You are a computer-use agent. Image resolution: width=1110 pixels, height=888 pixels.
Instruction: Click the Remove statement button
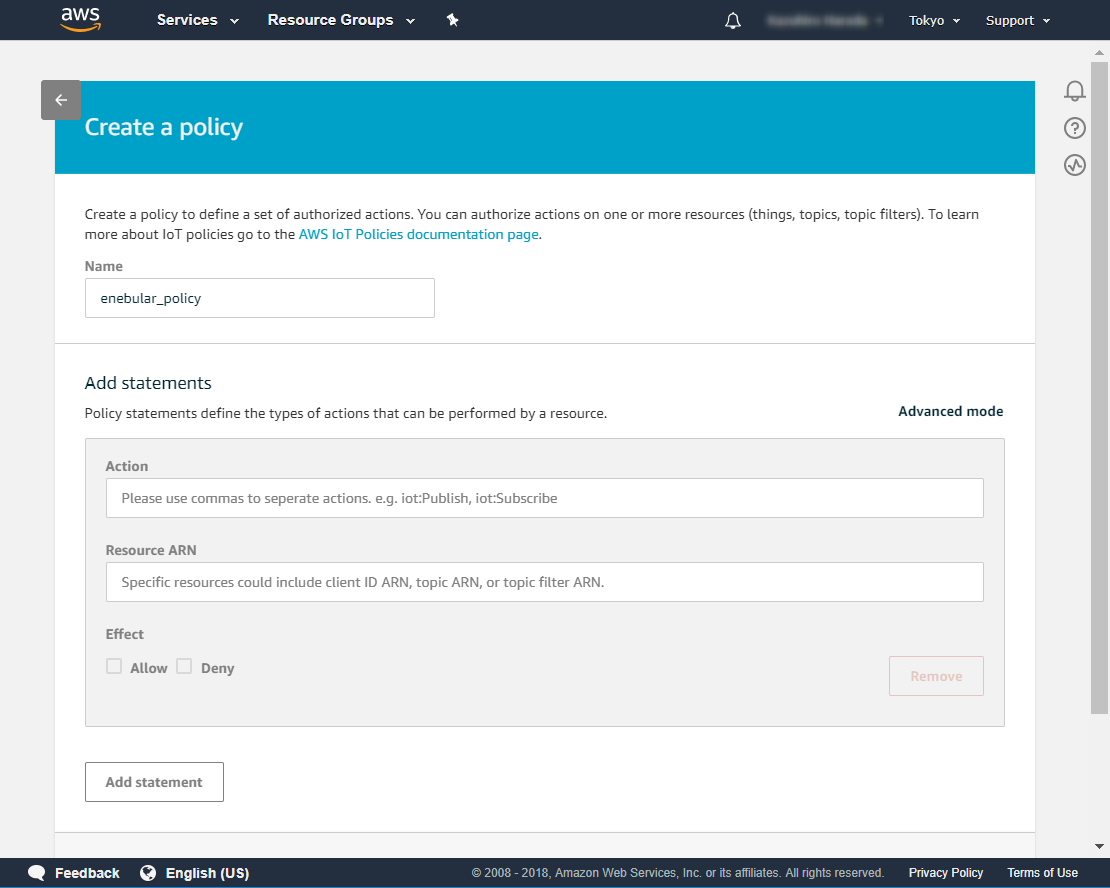click(x=936, y=676)
